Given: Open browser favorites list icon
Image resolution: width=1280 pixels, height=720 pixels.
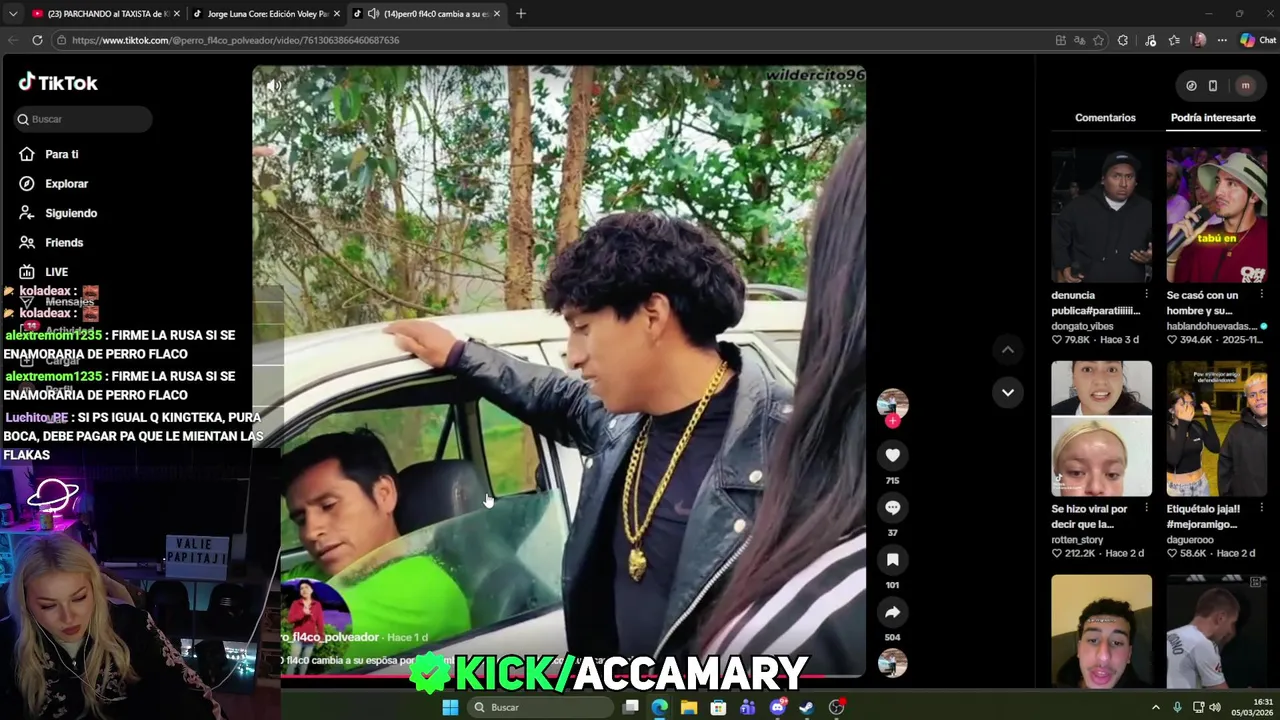Looking at the screenshot, I should tap(1174, 40).
